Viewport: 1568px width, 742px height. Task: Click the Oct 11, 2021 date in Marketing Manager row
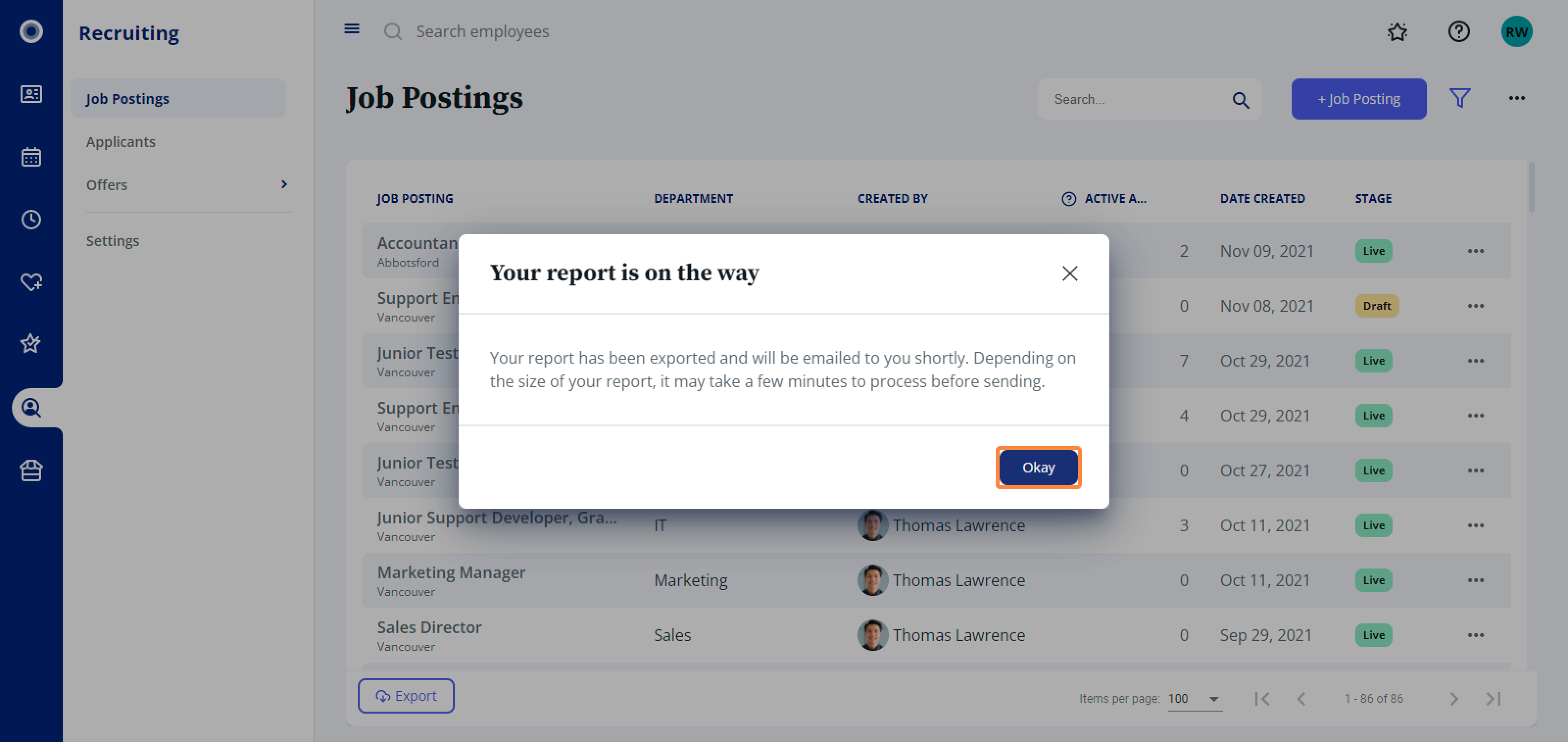[1264, 581]
